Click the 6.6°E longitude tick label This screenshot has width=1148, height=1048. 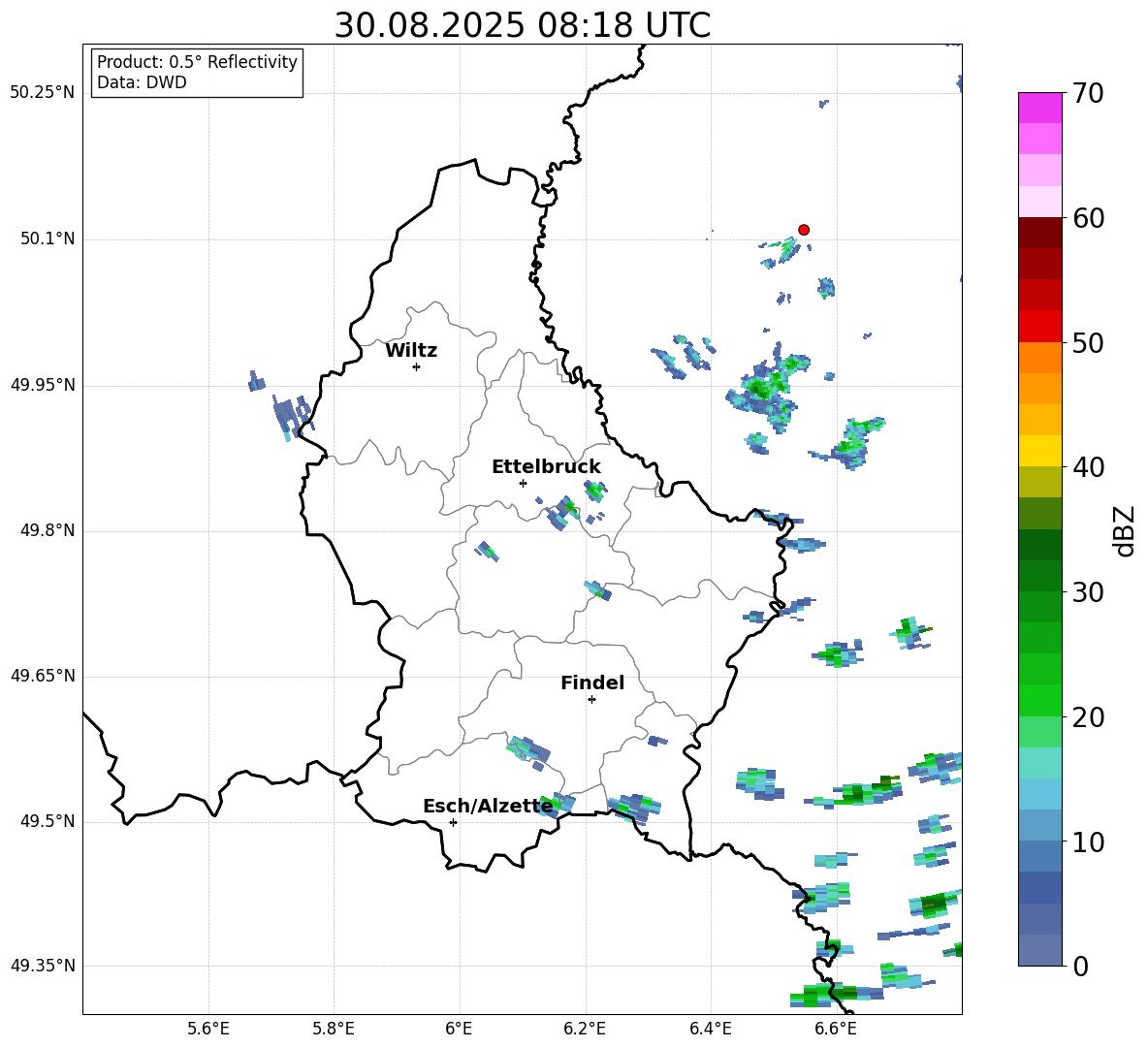[x=835, y=1029]
